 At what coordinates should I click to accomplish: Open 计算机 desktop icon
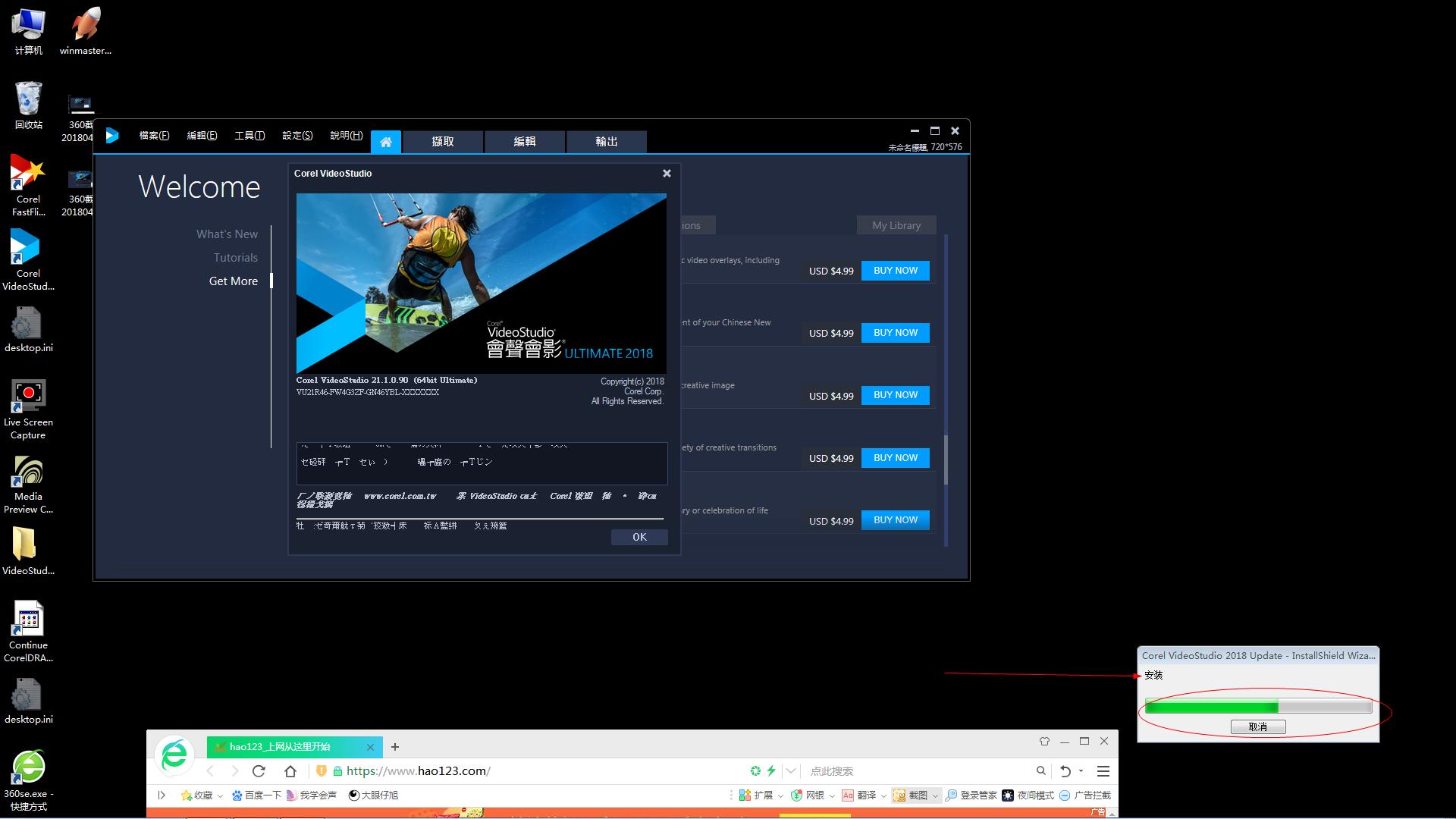click(x=28, y=31)
